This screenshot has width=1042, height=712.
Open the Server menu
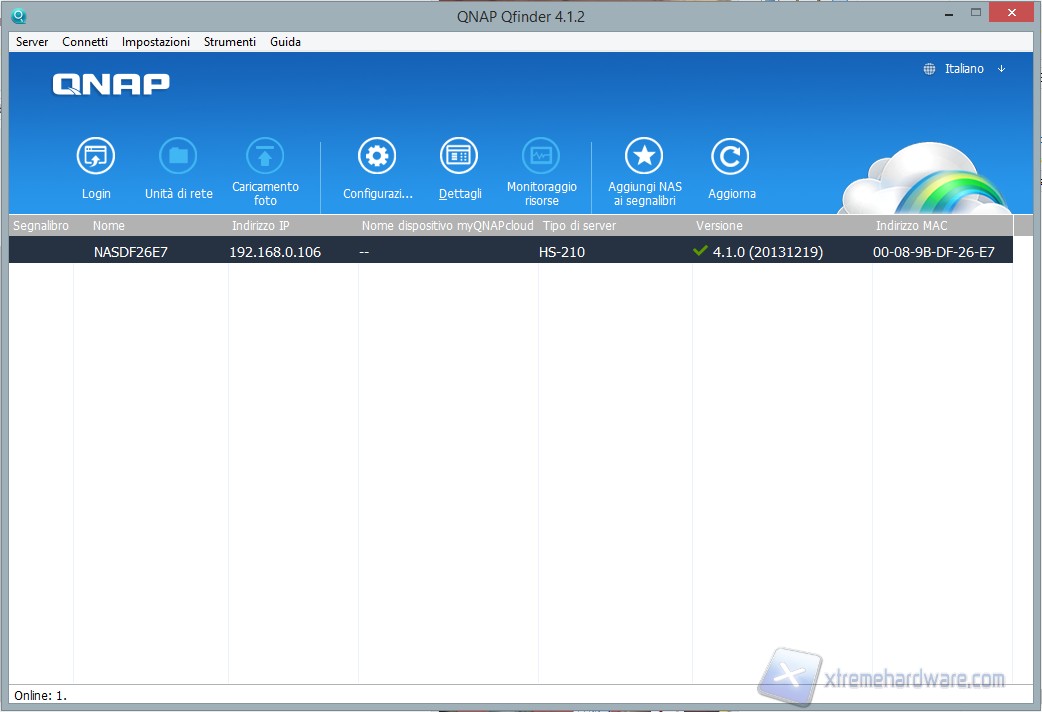(x=32, y=42)
